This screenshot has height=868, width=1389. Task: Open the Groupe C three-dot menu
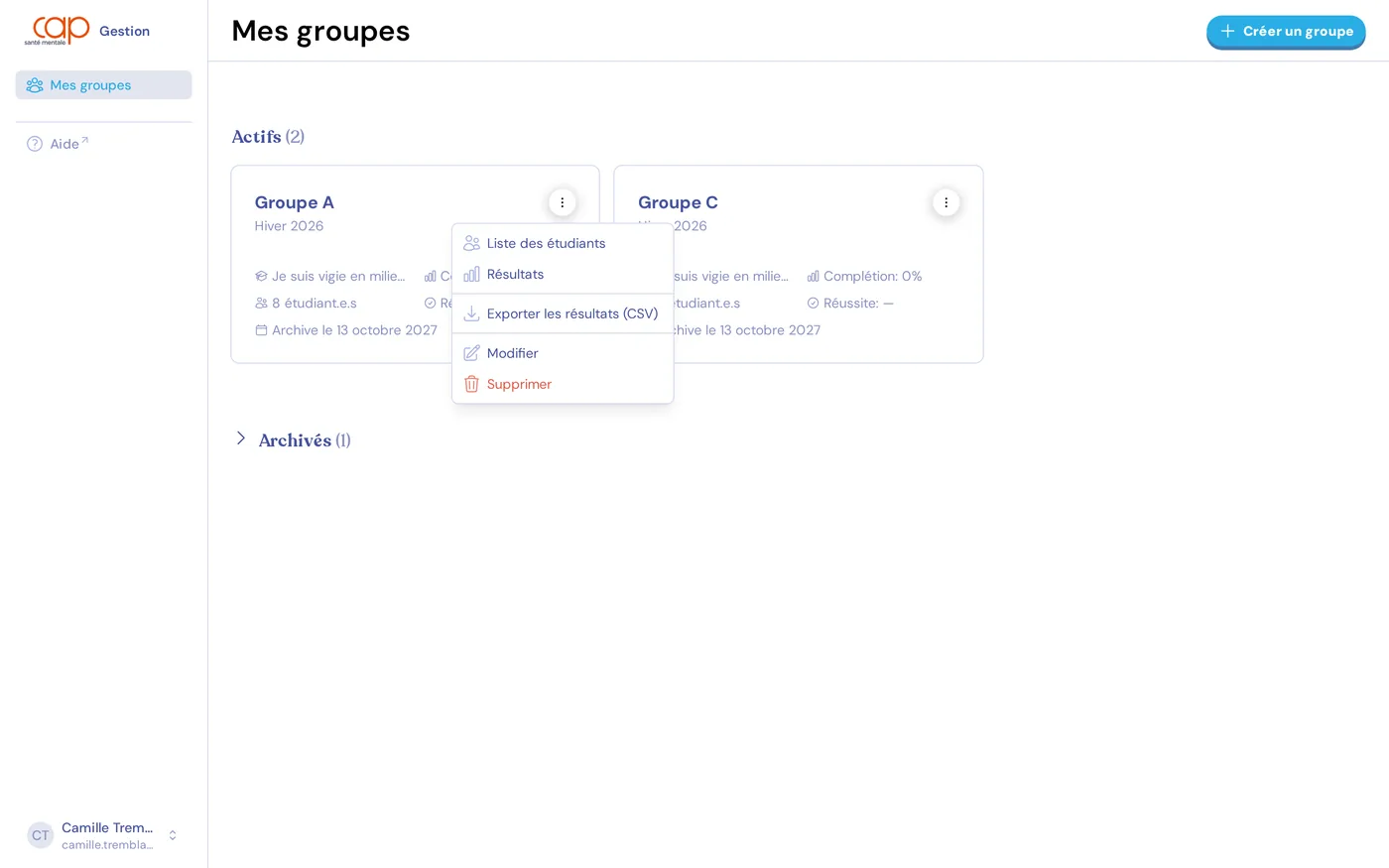pos(946,202)
